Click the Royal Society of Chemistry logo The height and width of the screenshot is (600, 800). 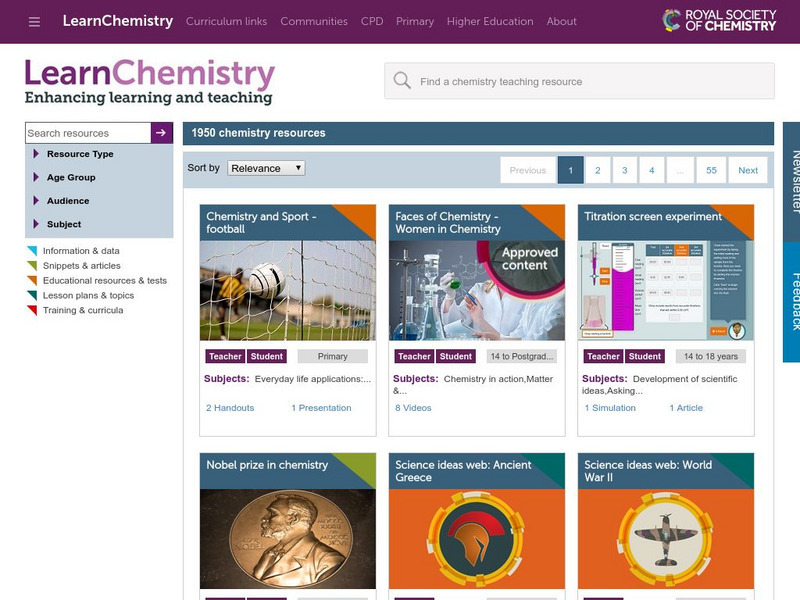[x=718, y=20]
